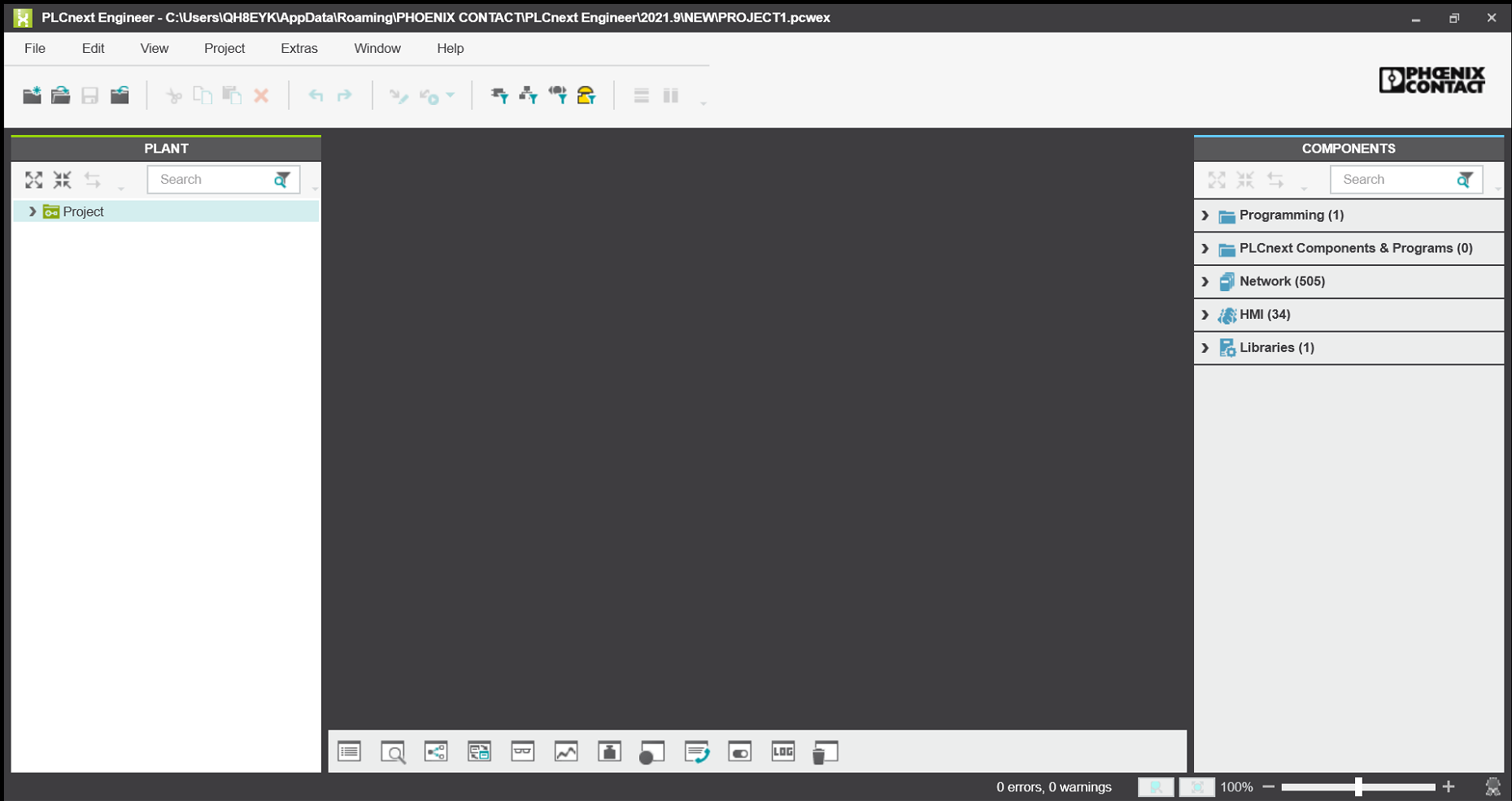This screenshot has height=801, width=1512.
Task: Click the PLANT search filter funnel icon
Action: [282, 180]
